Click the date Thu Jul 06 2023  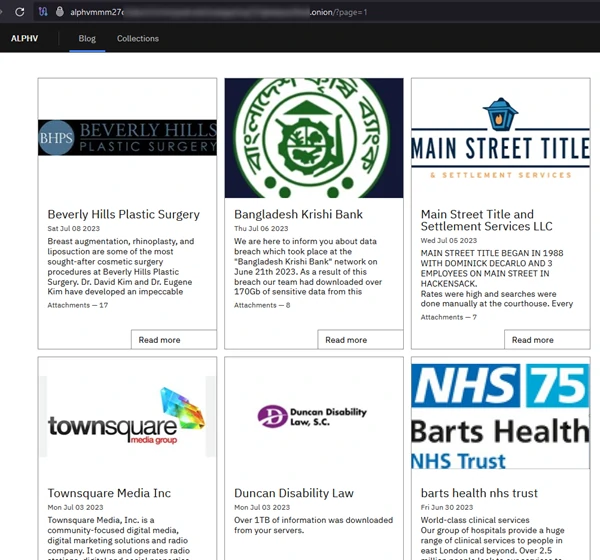click(x=261, y=229)
